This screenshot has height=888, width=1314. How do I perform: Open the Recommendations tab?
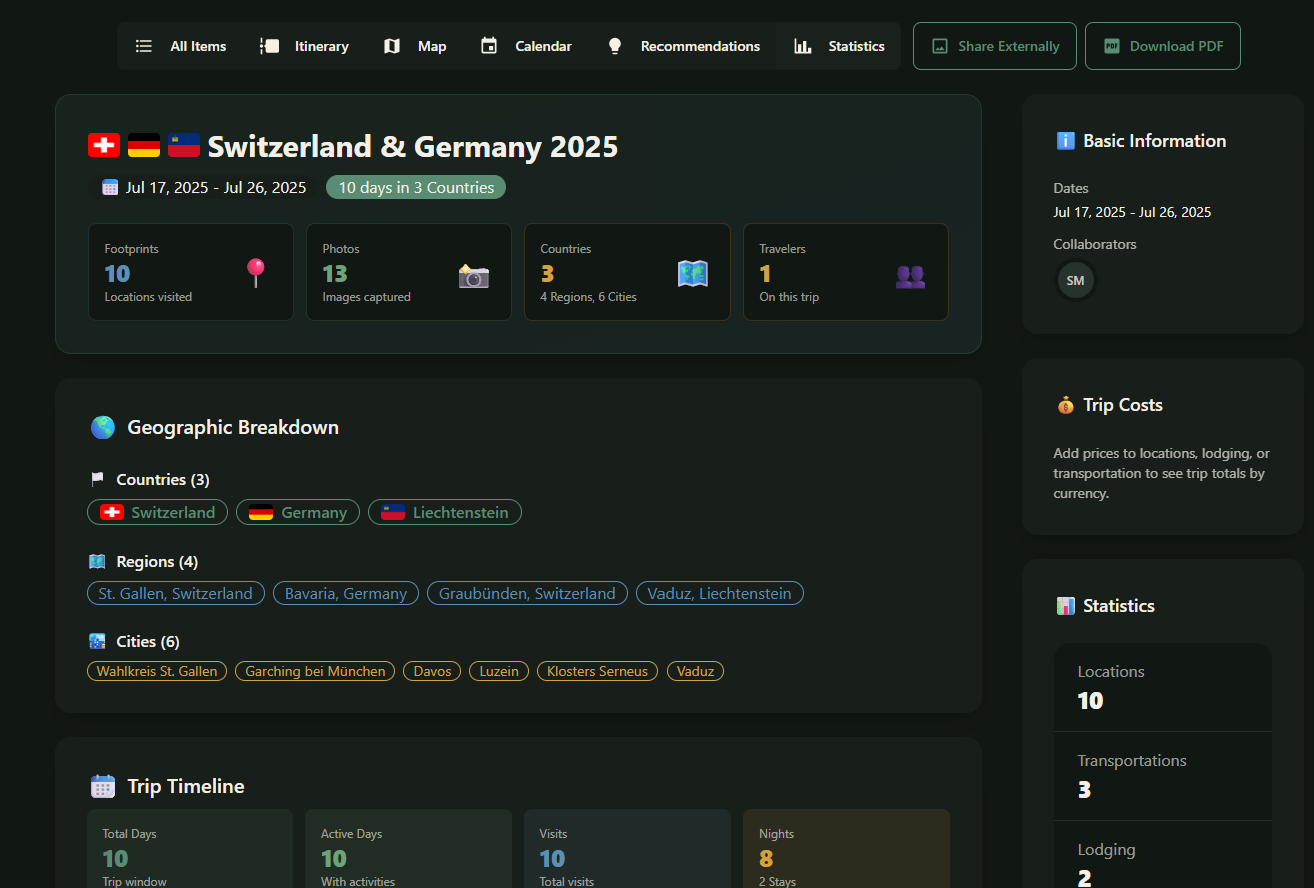(683, 46)
